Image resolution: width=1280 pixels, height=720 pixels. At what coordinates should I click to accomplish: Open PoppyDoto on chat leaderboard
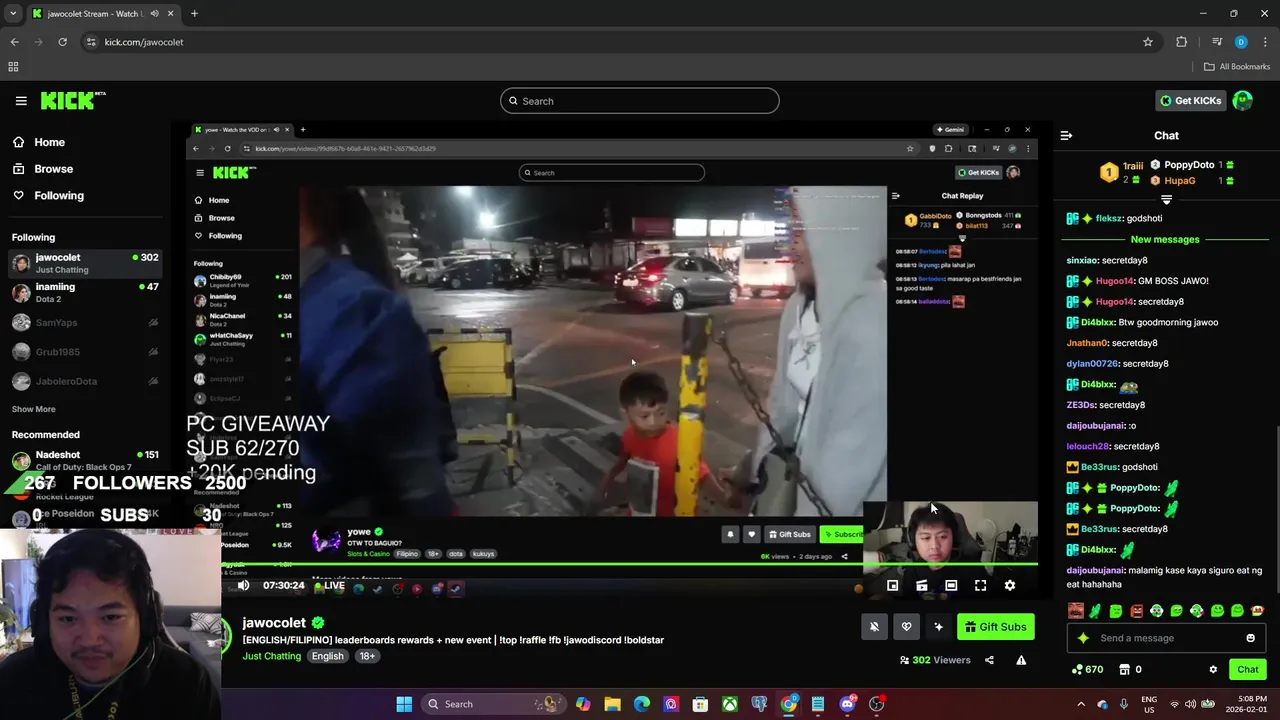pyautogui.click(x=1189, y=165)
